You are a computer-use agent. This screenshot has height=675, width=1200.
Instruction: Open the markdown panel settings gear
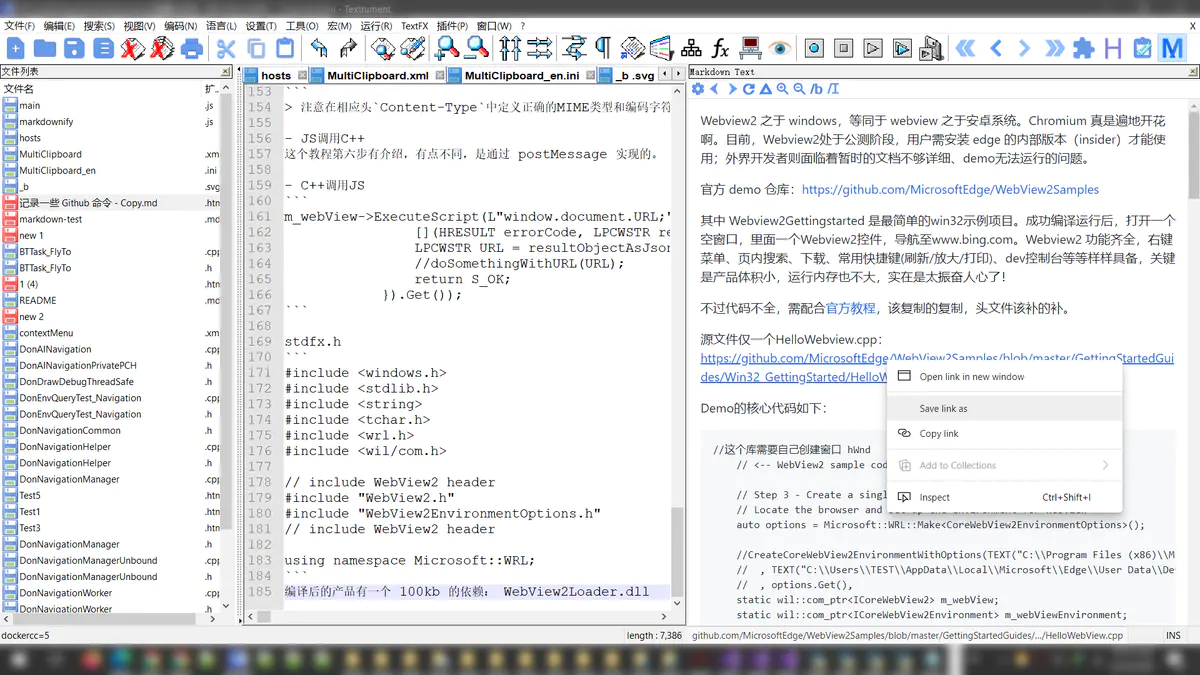click(698, 89)
